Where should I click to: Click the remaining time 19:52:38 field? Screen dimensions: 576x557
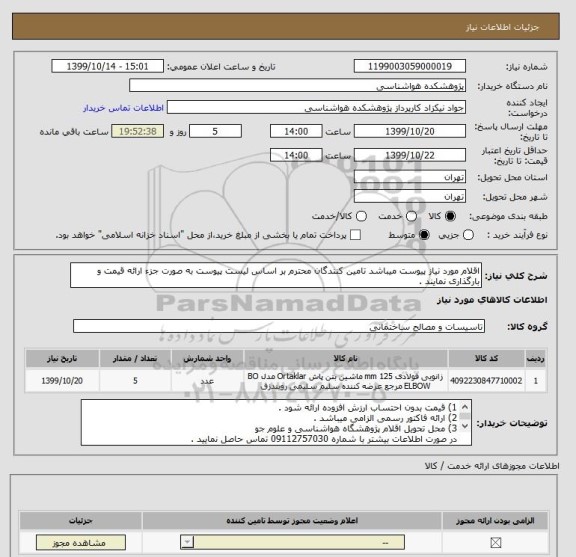click(x=138, y=132)
